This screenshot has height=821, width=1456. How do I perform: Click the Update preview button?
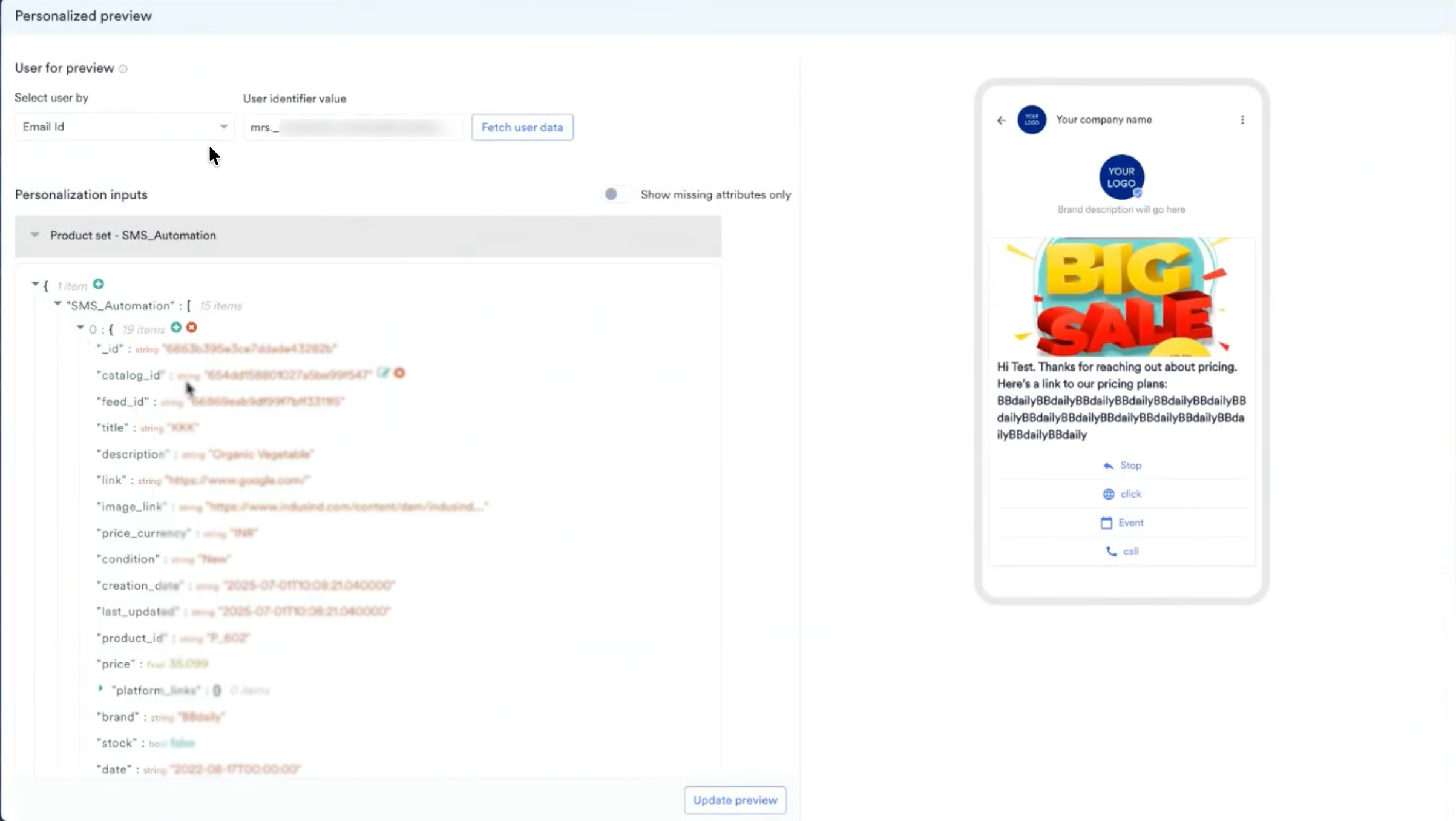click(735, 800)
